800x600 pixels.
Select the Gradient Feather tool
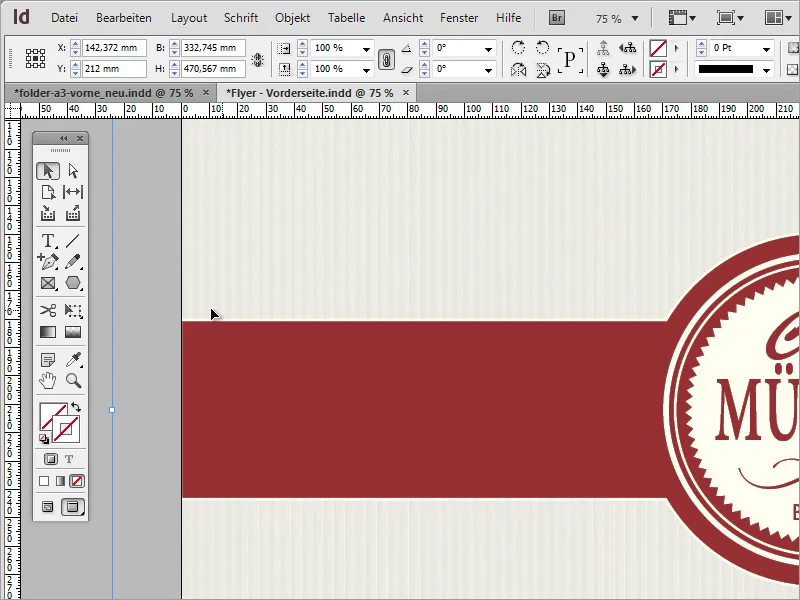[x=73, y=332]
